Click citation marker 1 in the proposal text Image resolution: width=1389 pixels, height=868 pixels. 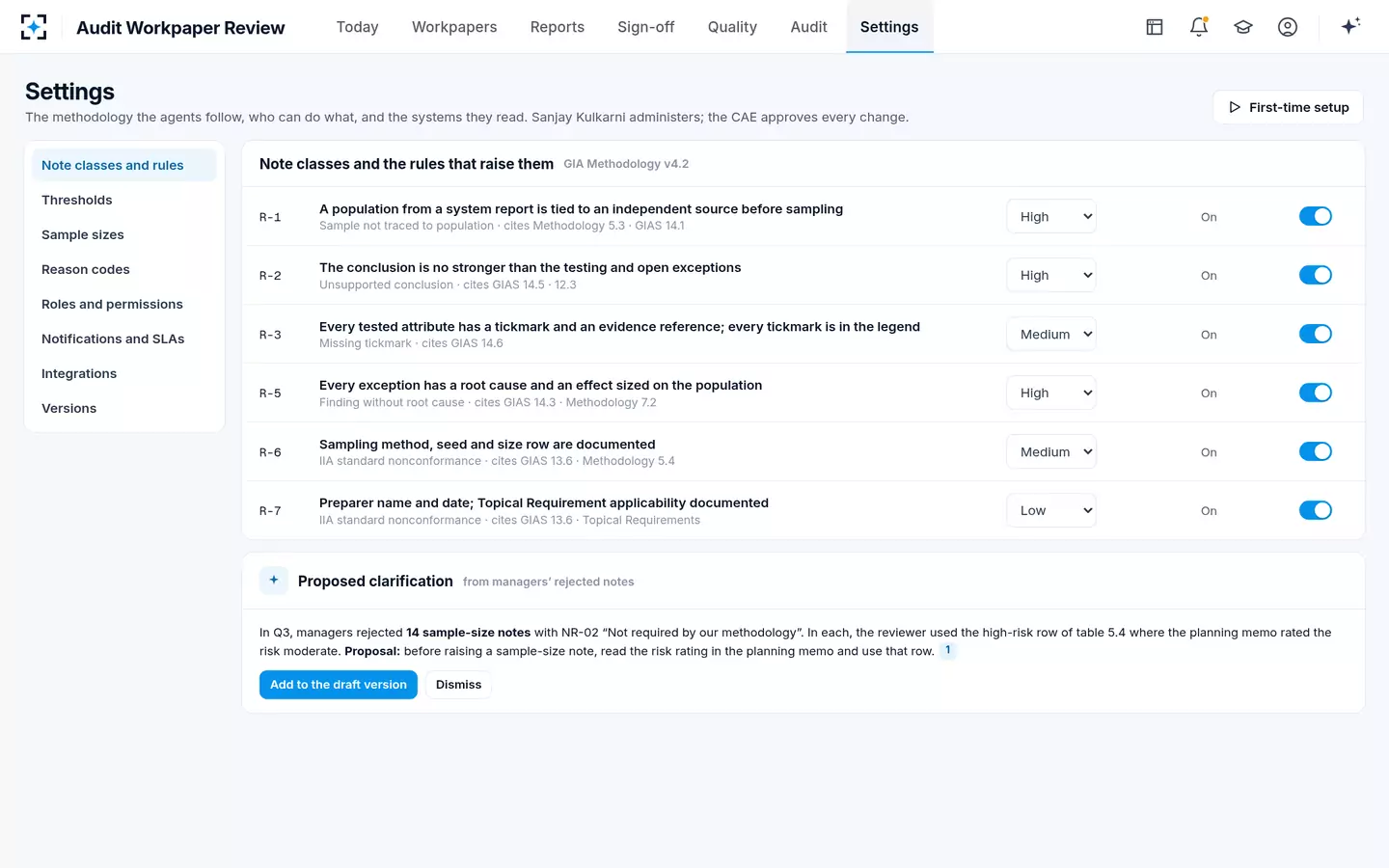coord(948,650)
